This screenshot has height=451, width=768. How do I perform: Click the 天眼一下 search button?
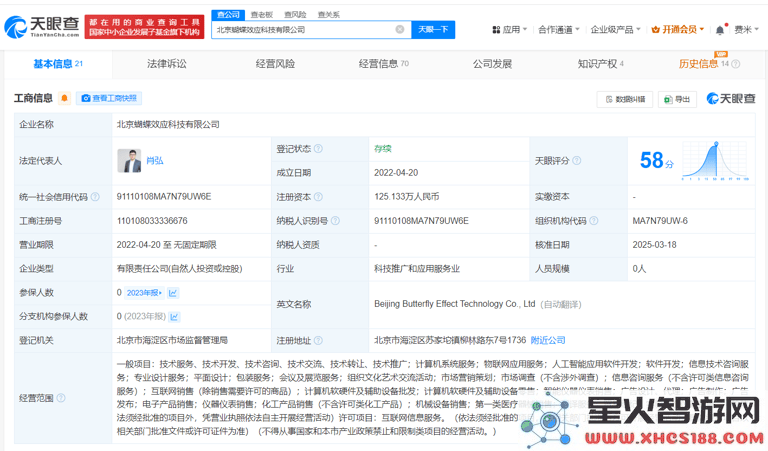click(433, 29)
